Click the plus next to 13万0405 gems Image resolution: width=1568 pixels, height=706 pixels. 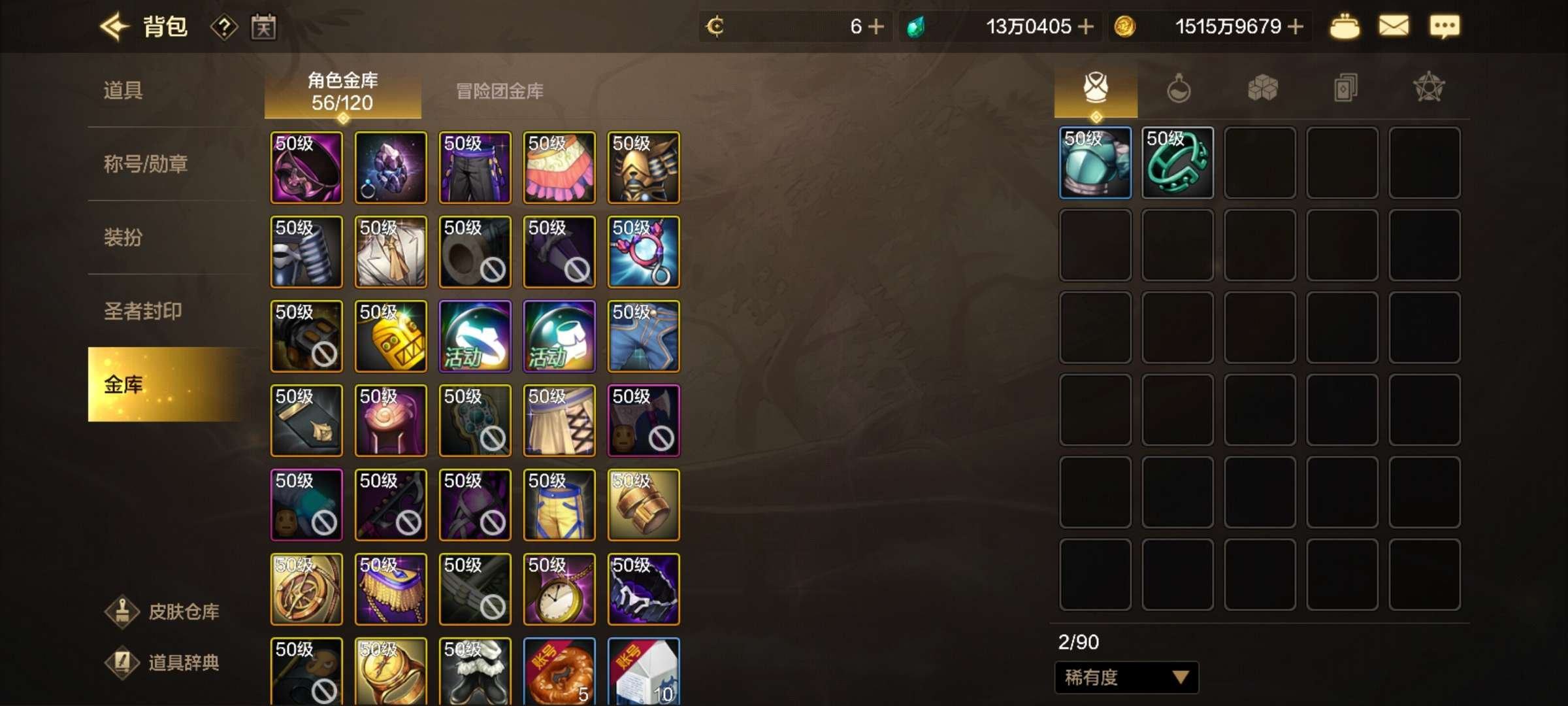[x=1085, y=27]
